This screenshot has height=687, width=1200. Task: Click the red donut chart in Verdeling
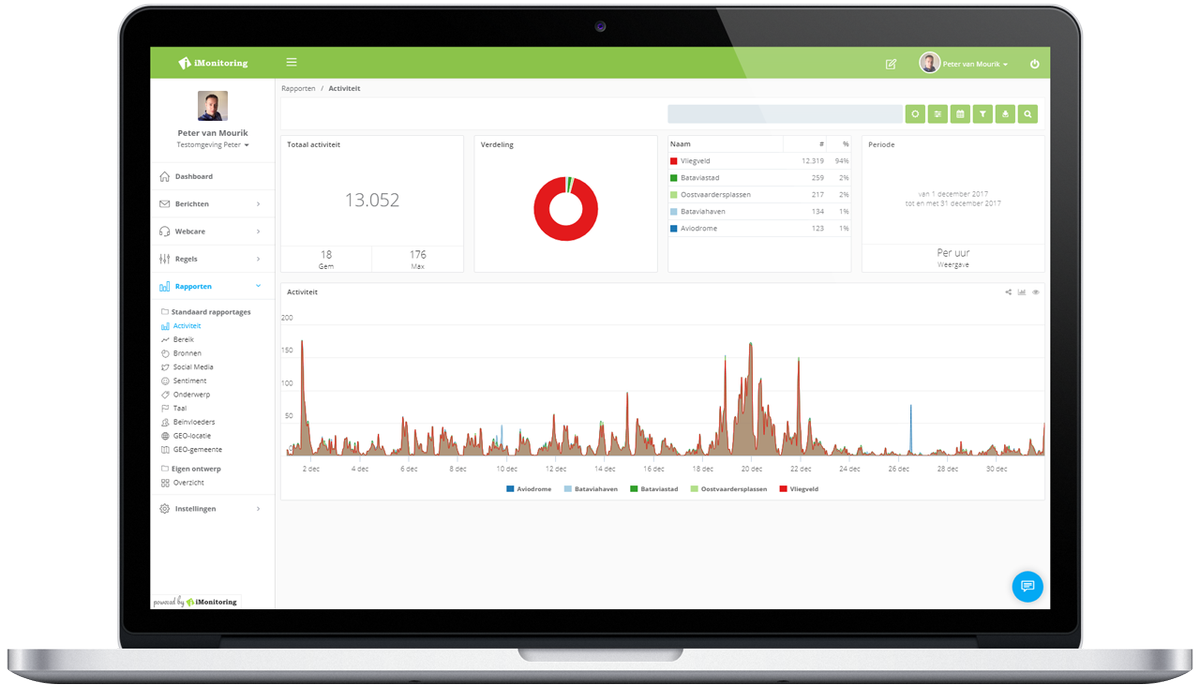(566, 208)
